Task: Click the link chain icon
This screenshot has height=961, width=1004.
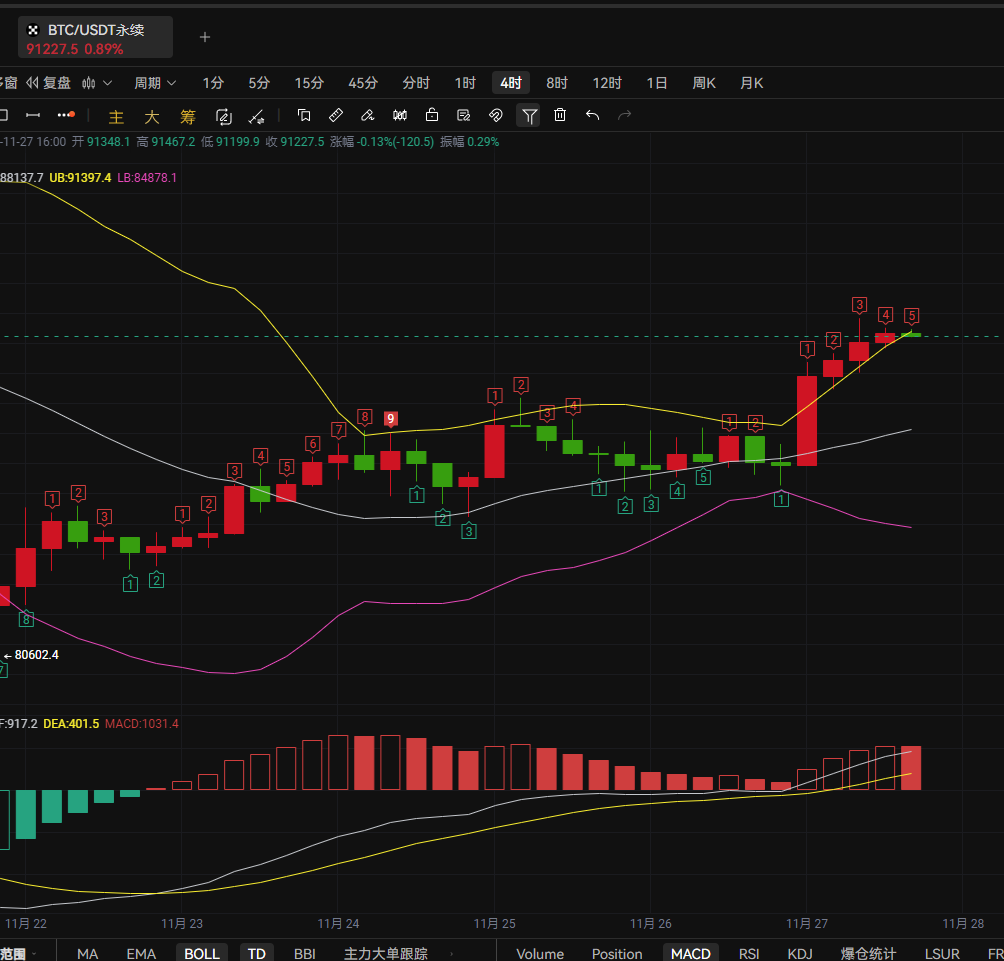Action: click(x=496, y=115)
